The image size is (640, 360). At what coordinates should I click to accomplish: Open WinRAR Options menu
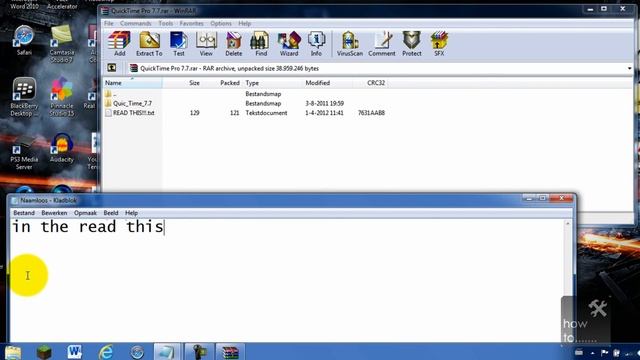coord(221,23)
